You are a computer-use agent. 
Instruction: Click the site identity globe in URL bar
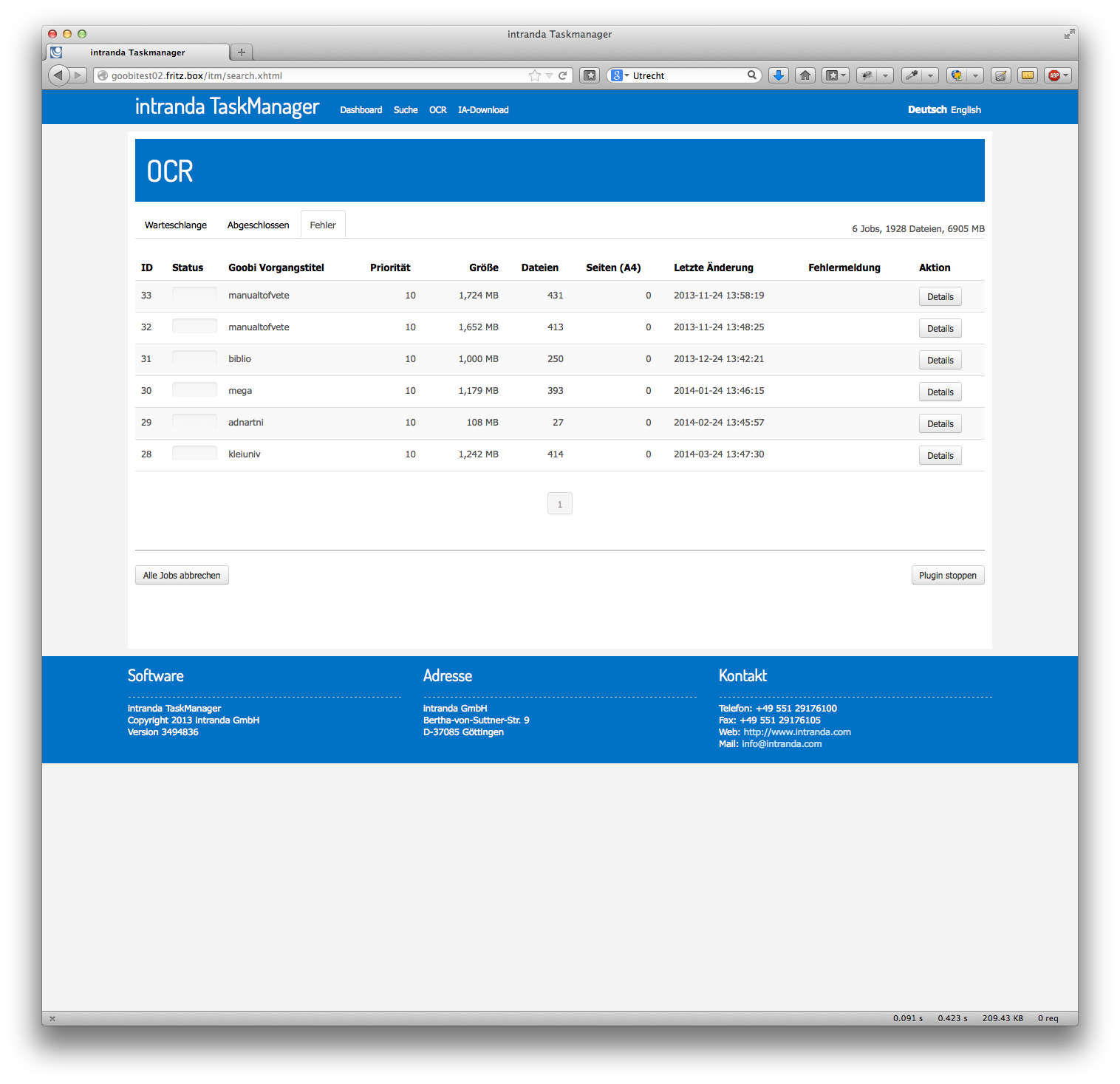[103, 75]
